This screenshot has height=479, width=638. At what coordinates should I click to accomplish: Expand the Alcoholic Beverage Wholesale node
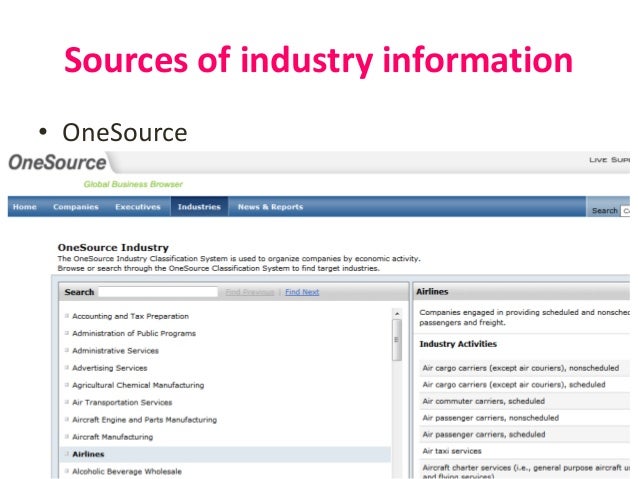click(x=67, y=471)
